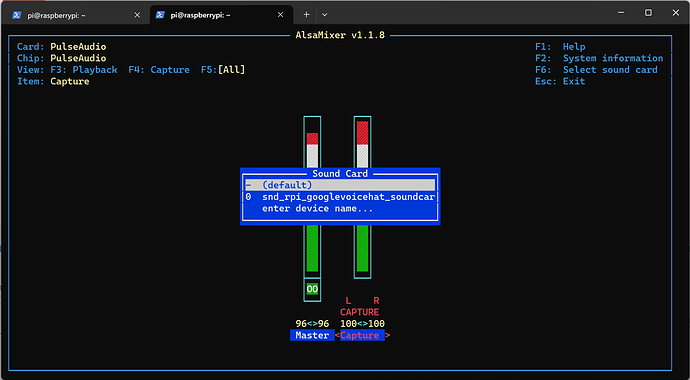
Task: Select enter device name... option
Action: 317,208
